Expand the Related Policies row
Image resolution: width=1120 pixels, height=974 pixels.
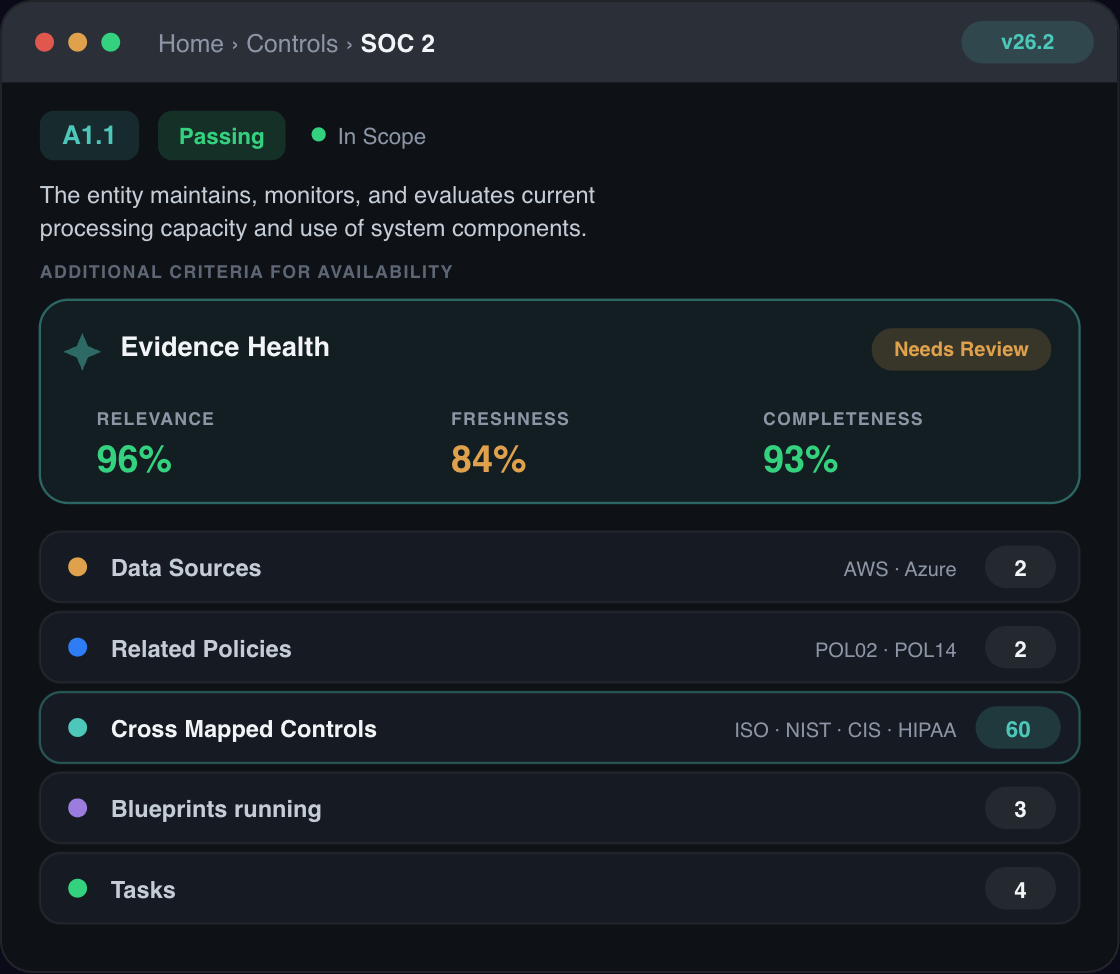pos(559,648)
